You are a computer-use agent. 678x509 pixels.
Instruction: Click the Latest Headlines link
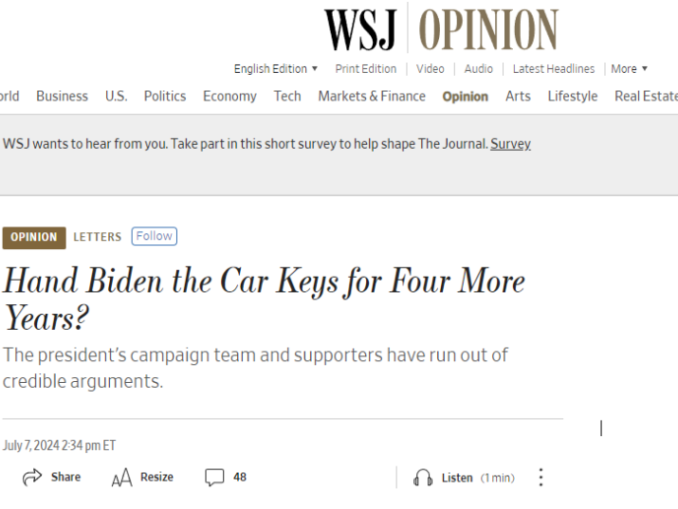click(553, 69)
